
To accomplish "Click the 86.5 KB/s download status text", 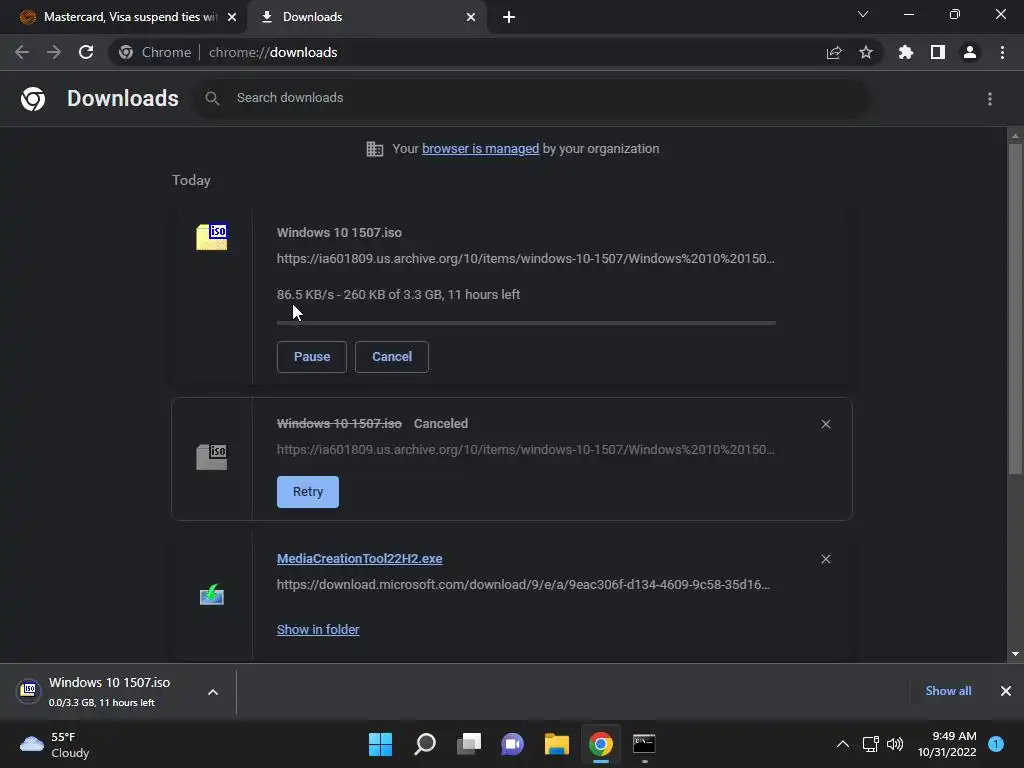I will click(398, 295).
